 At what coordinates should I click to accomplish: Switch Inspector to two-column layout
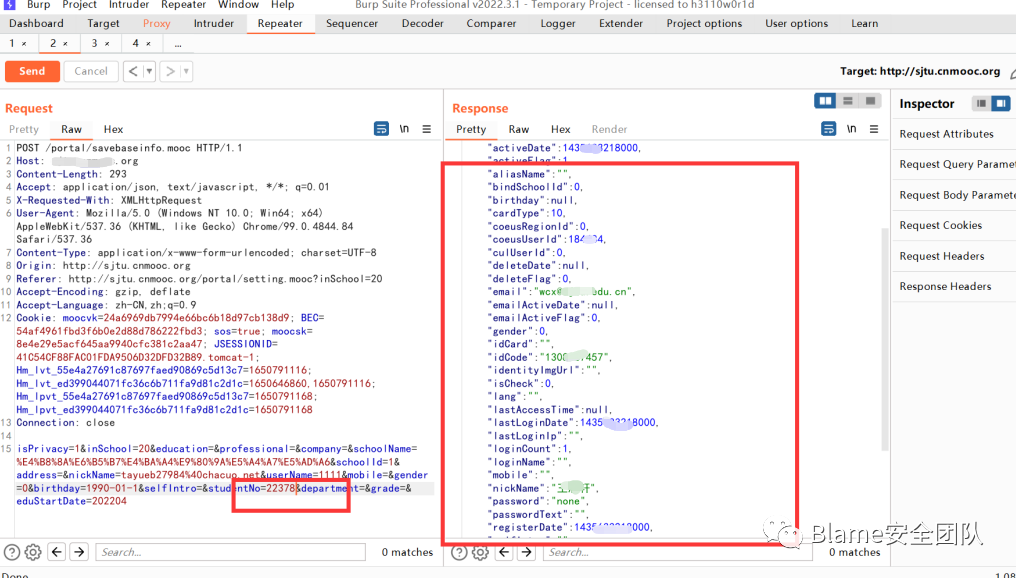click(x=1001, y=104)
